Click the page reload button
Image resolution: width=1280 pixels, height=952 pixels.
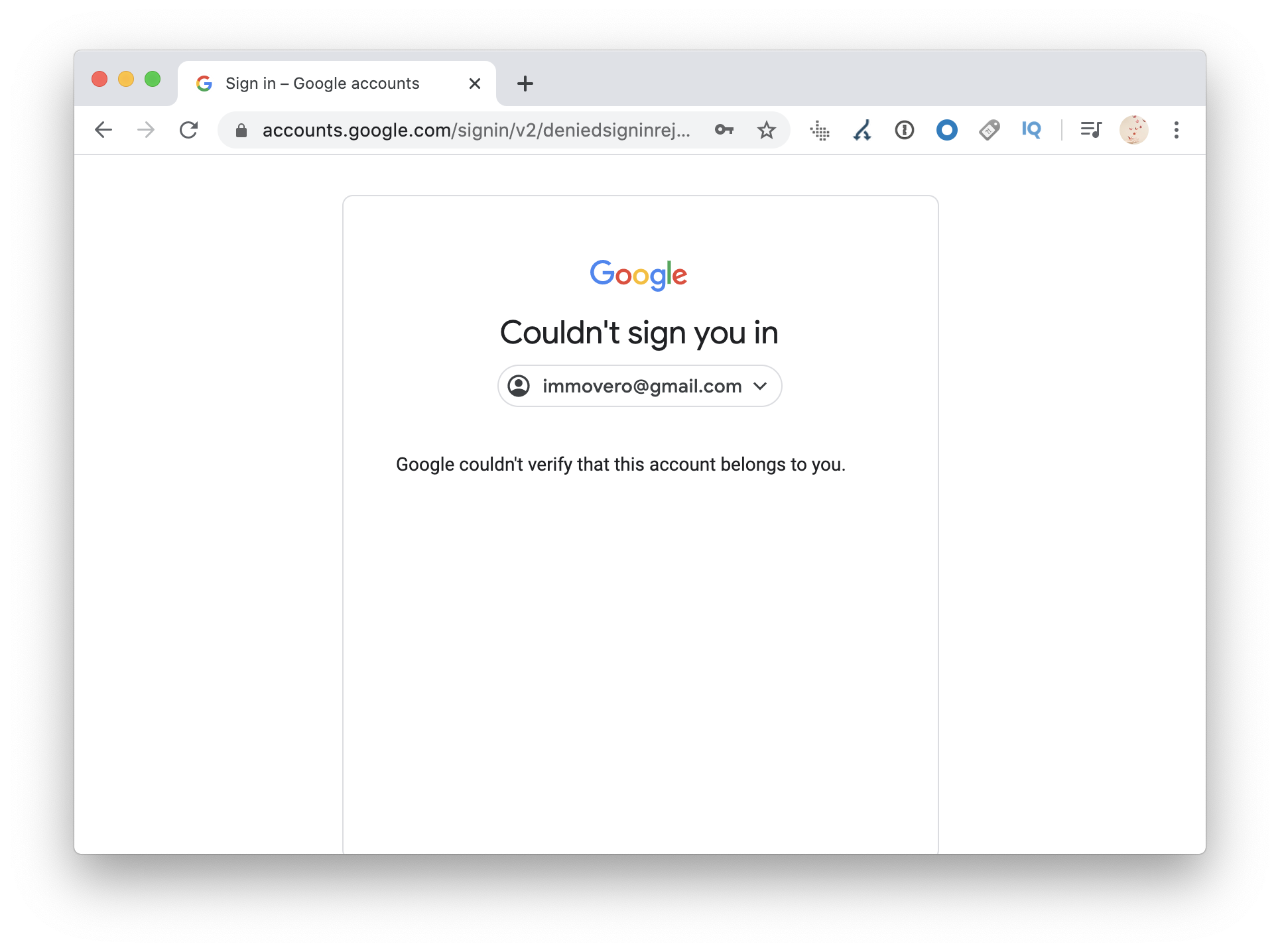click(189, 129)
